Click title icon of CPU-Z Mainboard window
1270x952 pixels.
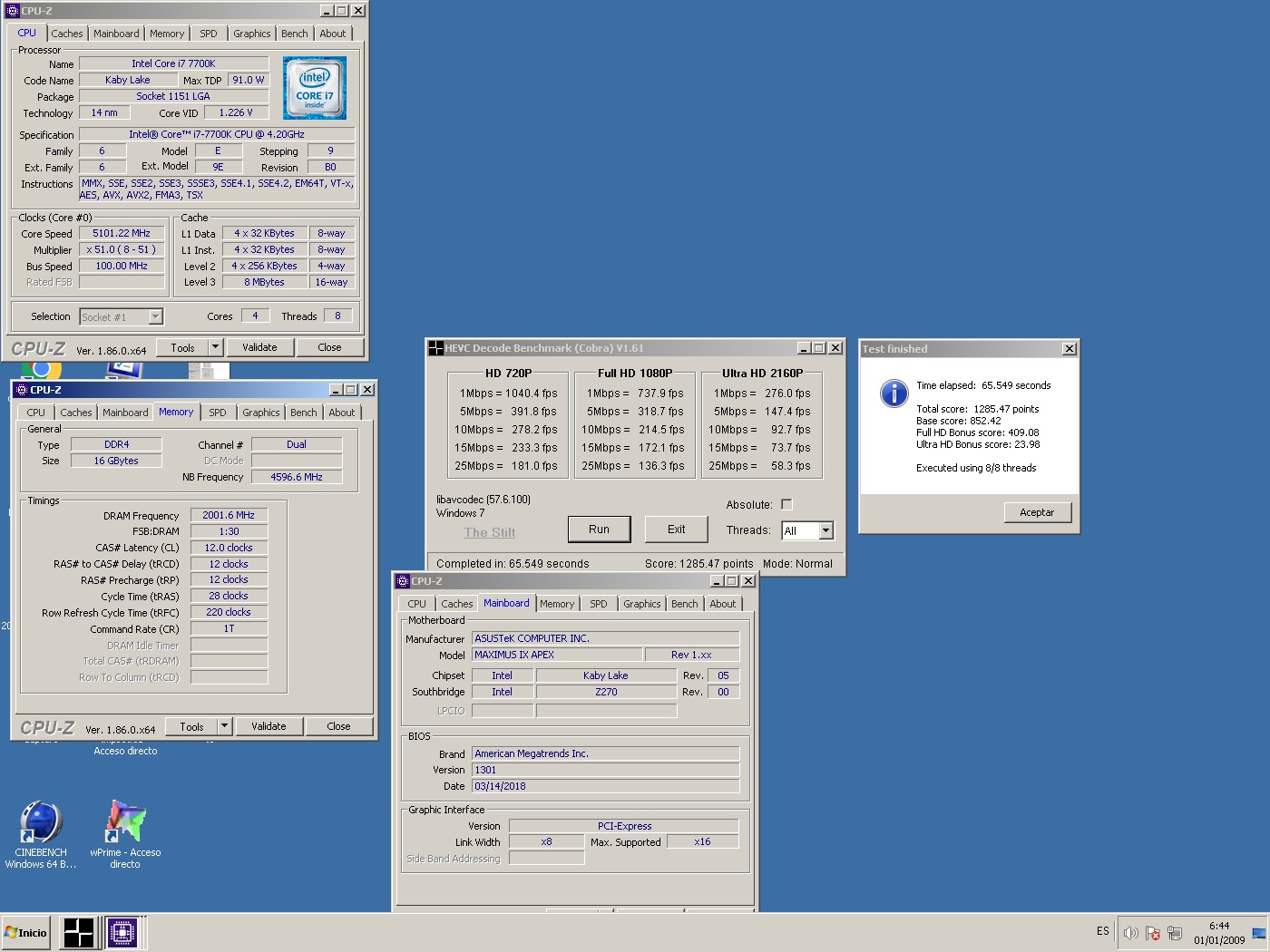point(403,581)
